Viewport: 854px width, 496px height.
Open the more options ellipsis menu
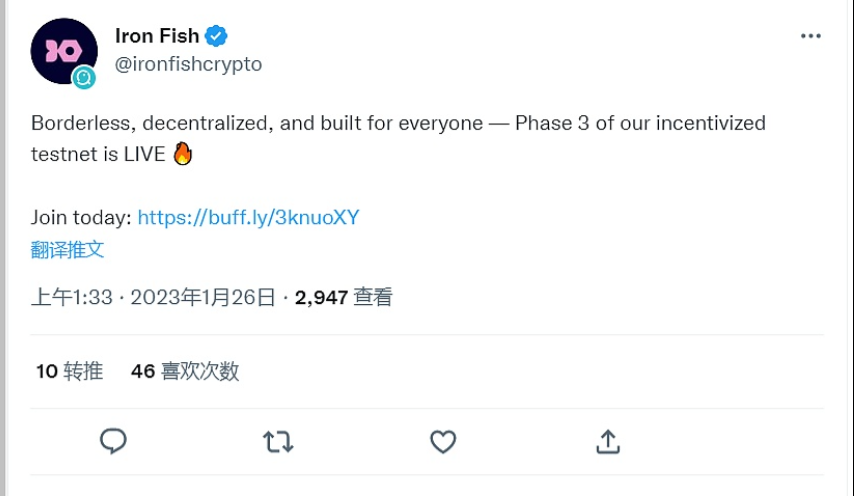click(x=810, y=36)
